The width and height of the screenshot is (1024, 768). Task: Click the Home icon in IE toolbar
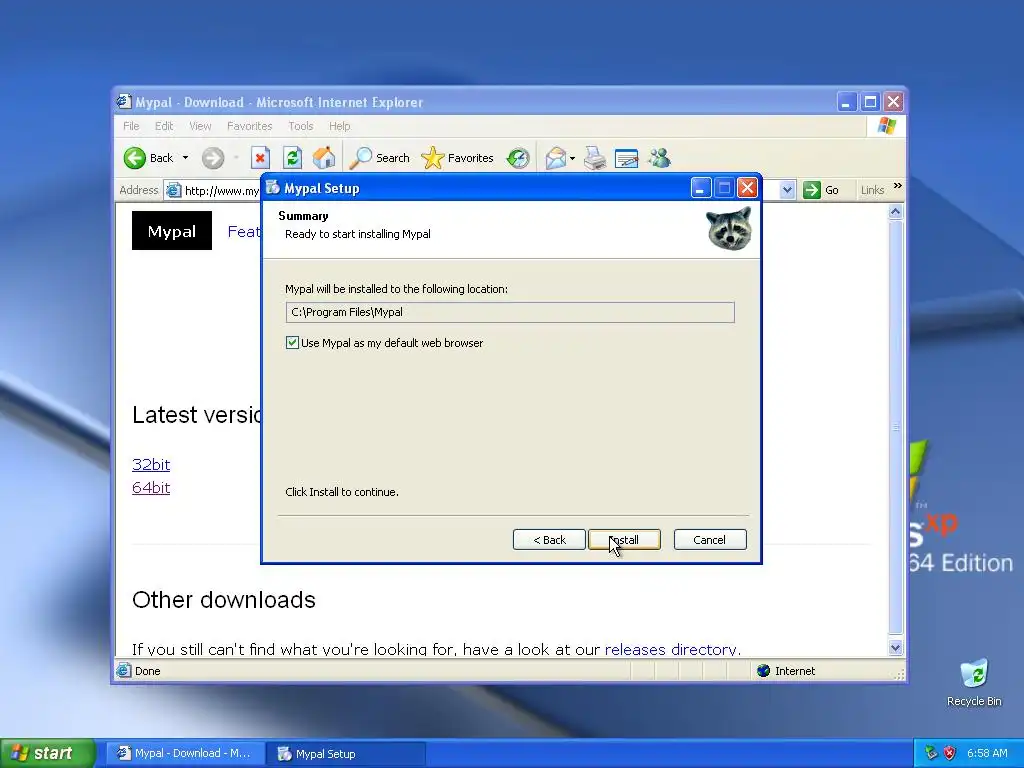pyautogui.click(x=324, y=158)
